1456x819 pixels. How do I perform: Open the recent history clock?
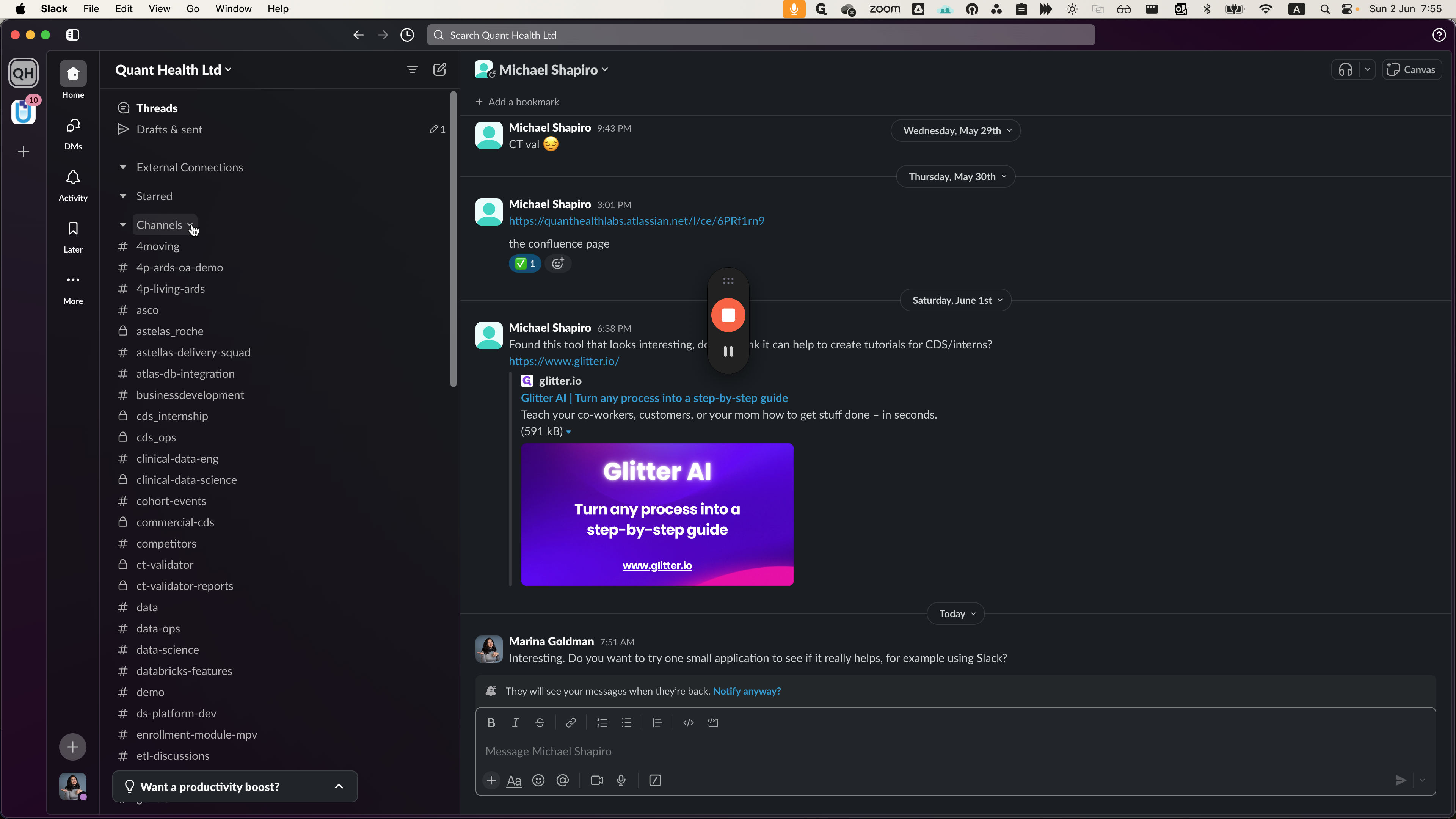pos(407,35)
